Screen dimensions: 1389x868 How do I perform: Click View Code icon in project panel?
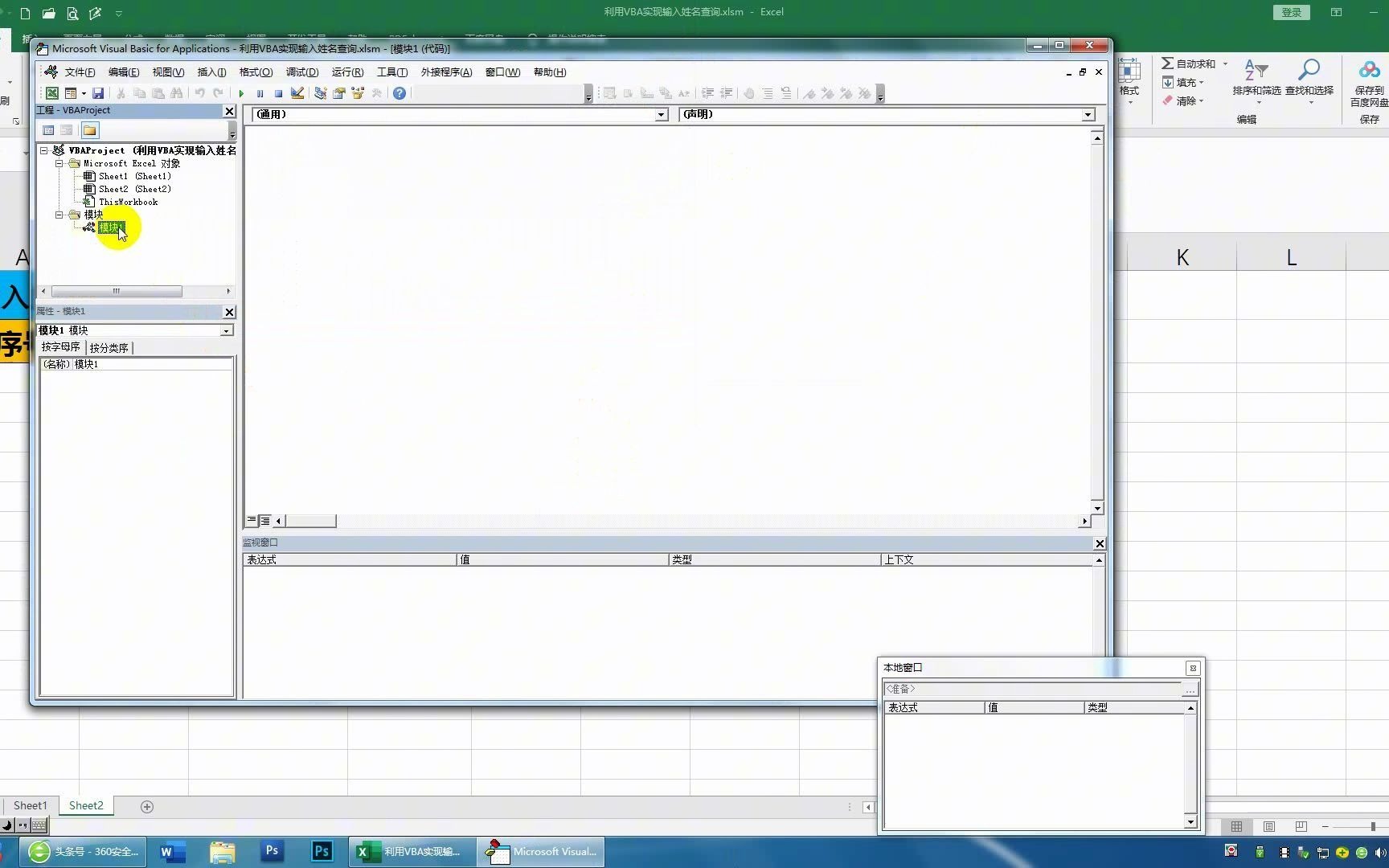click(48, 130)
